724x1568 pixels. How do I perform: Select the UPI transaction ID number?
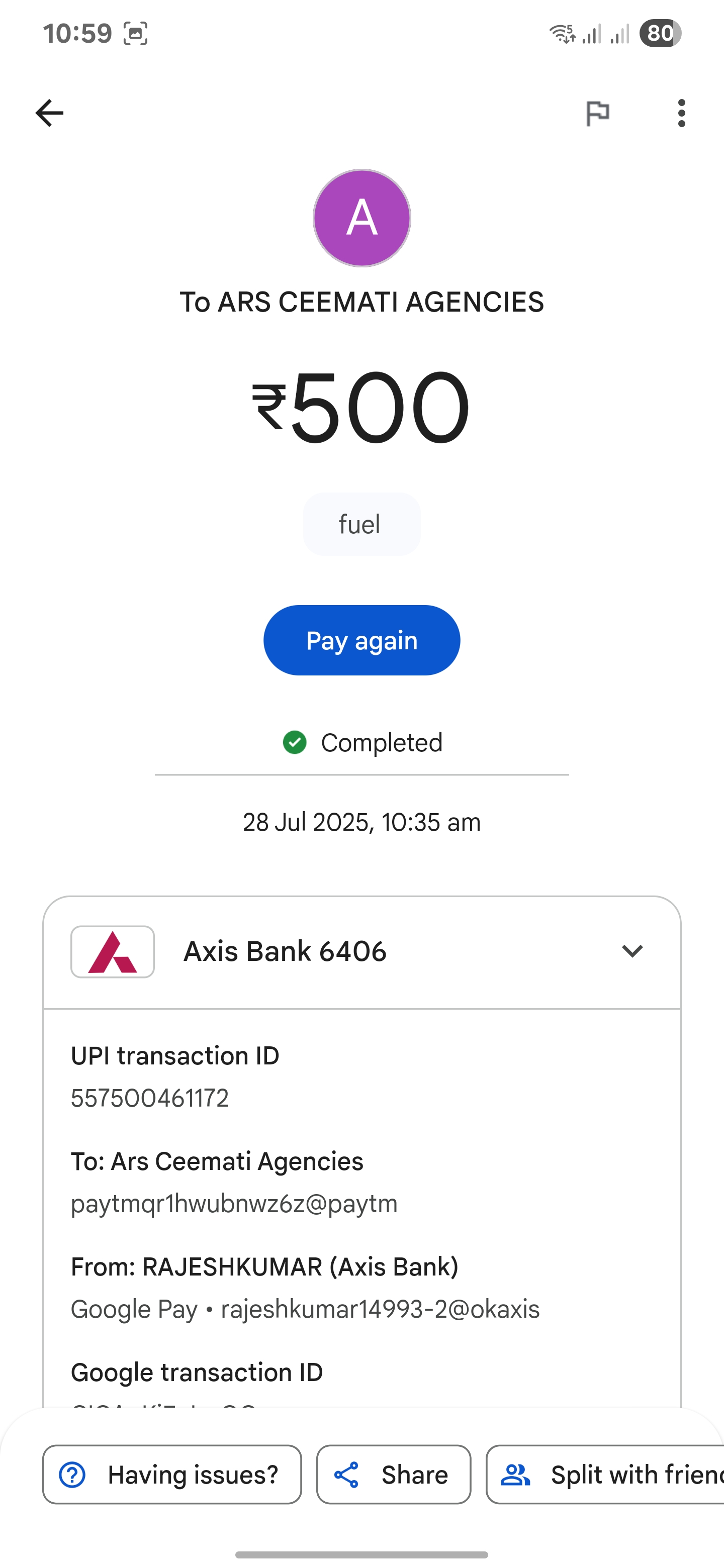(150, 1098)
